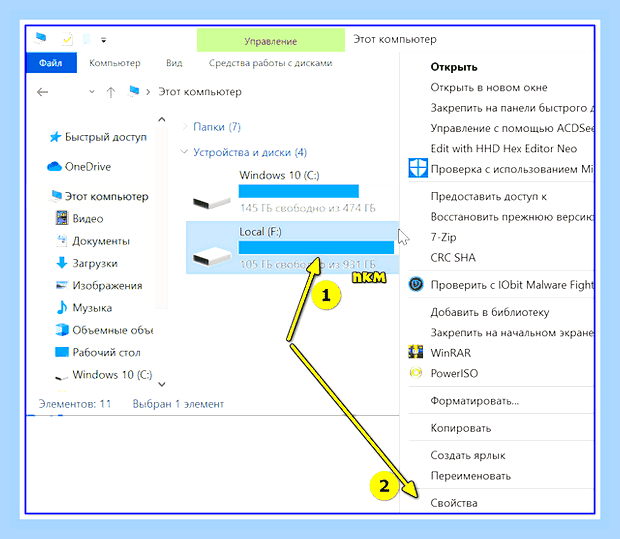Expand the address bar chevron before Этот компьютер
Screen dimensions: 620x539
[148, 92]
